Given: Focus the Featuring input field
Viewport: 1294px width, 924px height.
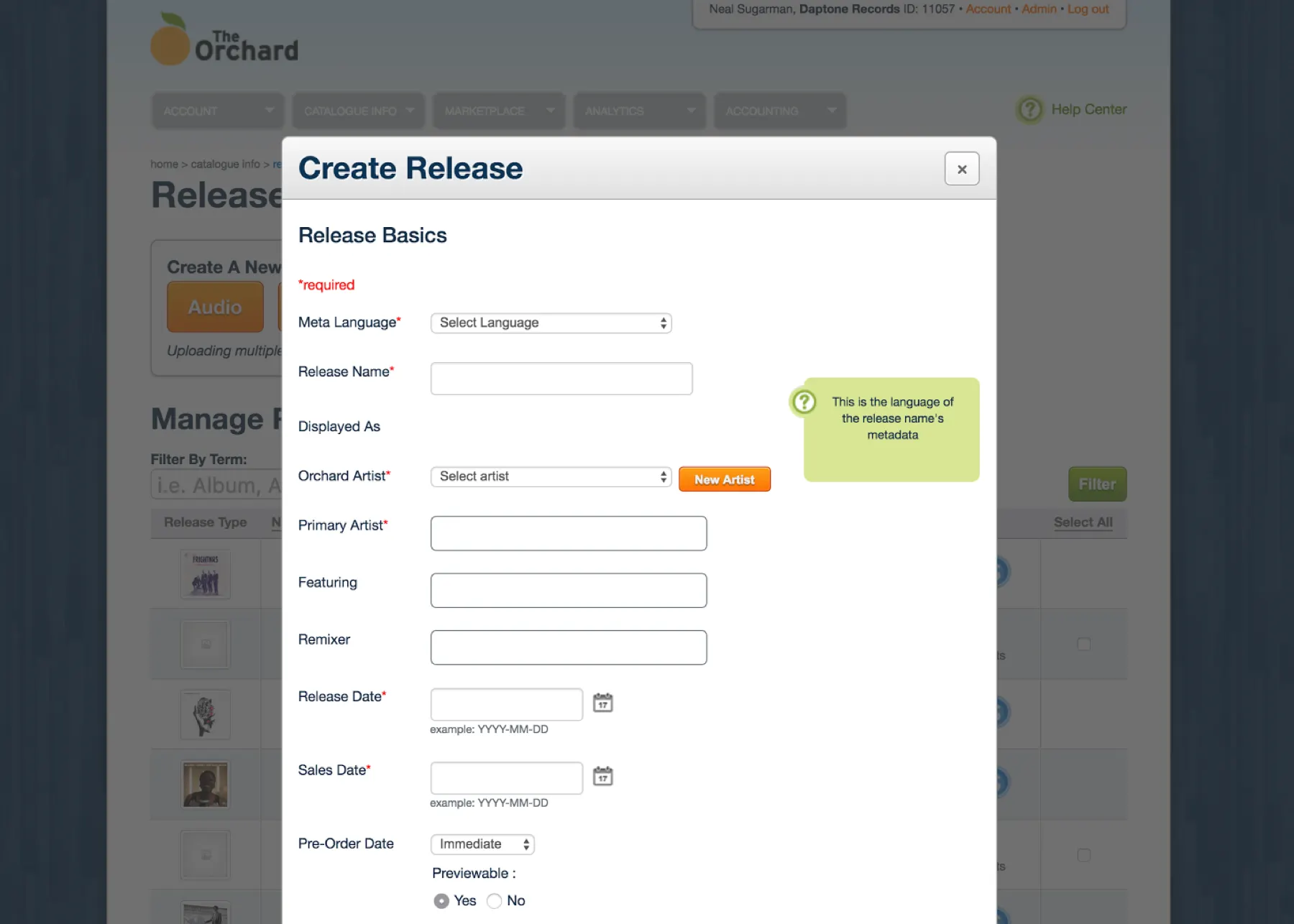Looking at the screenshot, I should [x=569, y=591].
